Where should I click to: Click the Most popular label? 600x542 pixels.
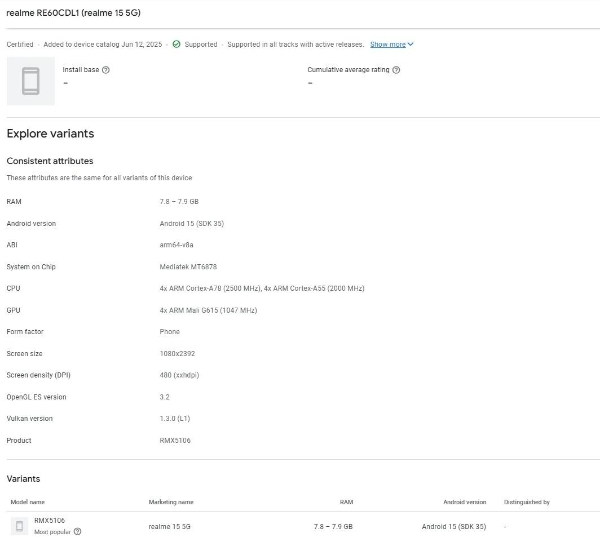point(52,532)
